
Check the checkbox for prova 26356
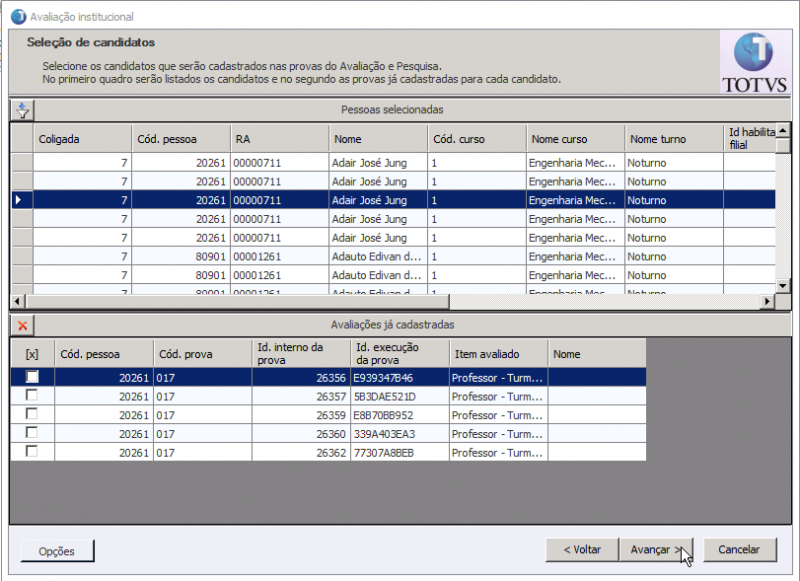pos(32,377)
